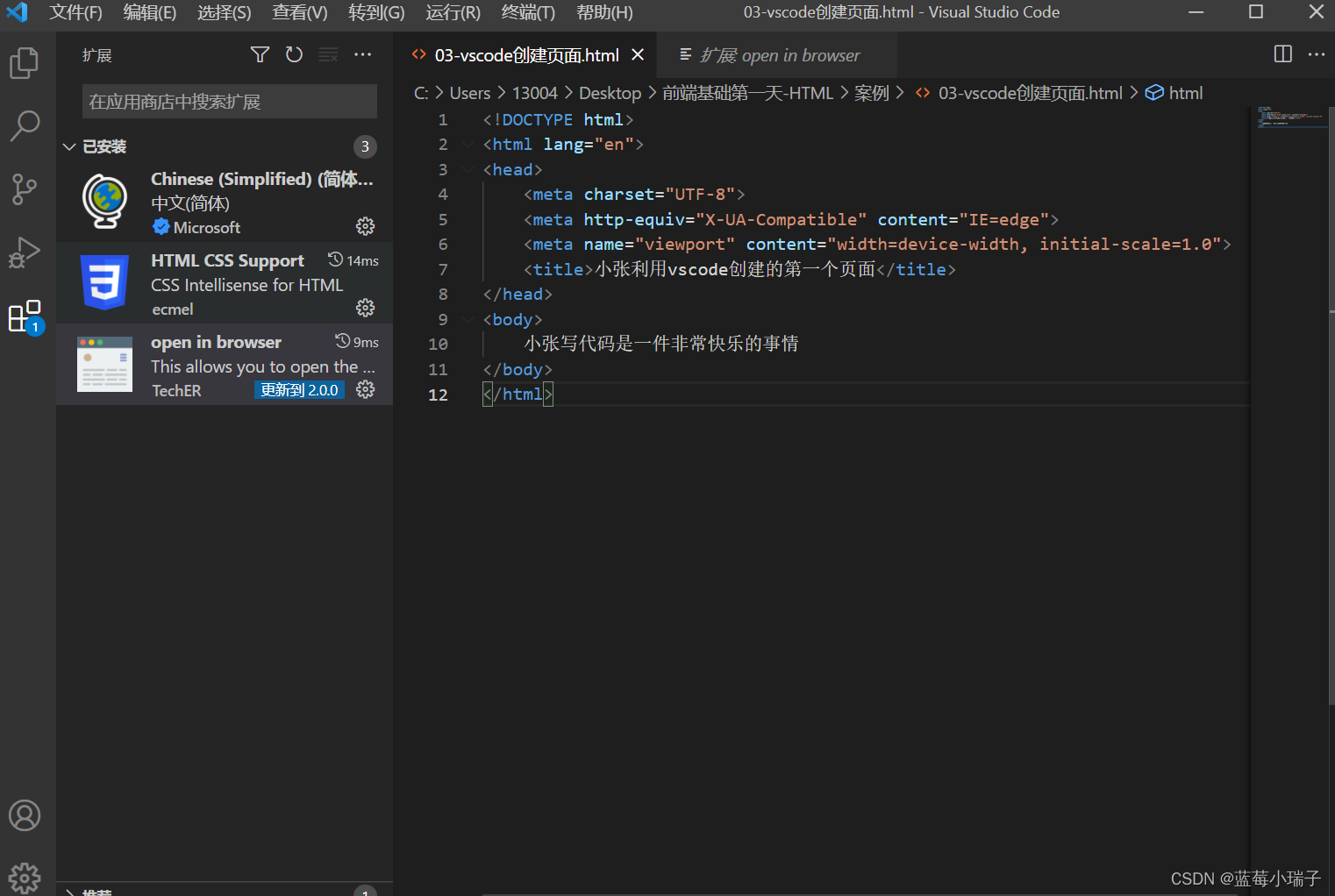The width and height of the screenshot is (1335, 896).
Task: Open the Accounts icon in activity bar
Action: (x=25, y=815)
